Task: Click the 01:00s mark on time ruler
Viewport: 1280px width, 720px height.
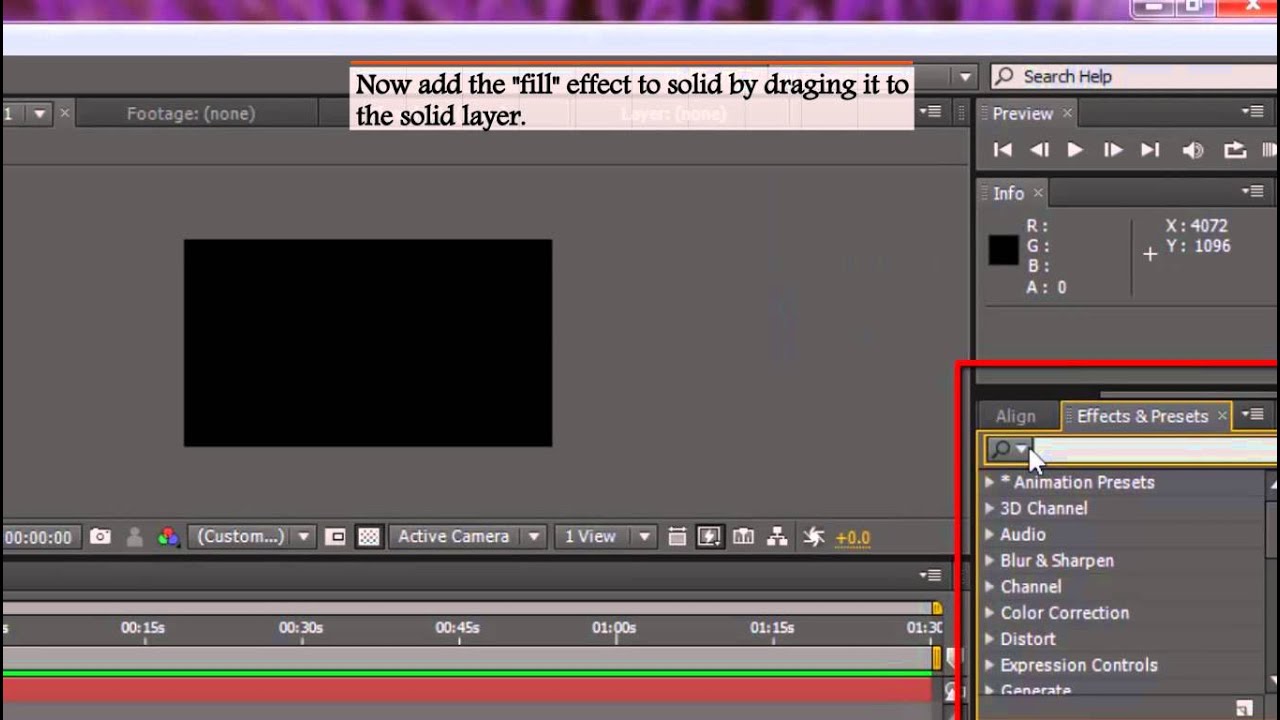Action: [613, 628]
